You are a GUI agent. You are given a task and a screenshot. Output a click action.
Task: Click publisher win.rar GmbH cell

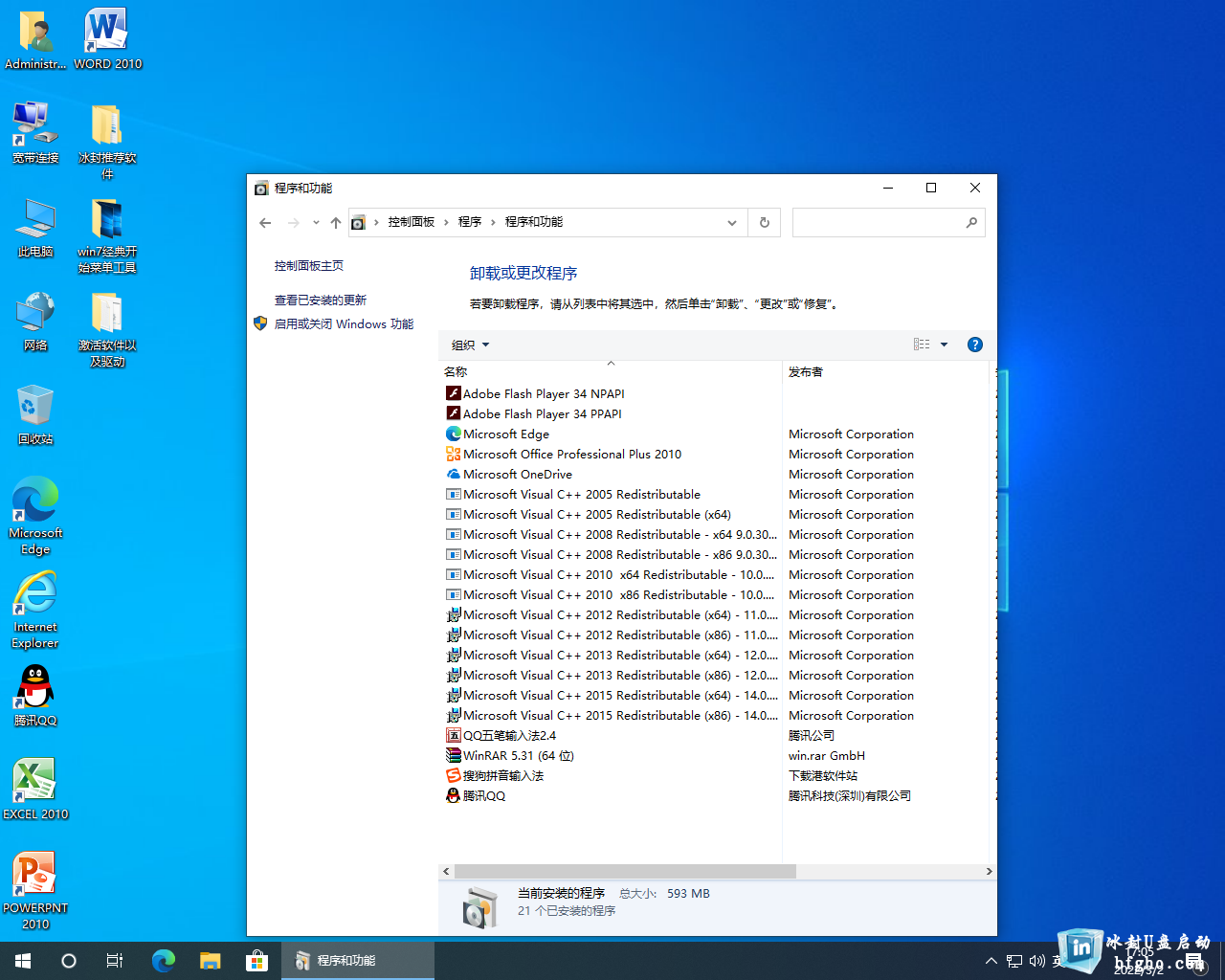[x=827, y=755]
